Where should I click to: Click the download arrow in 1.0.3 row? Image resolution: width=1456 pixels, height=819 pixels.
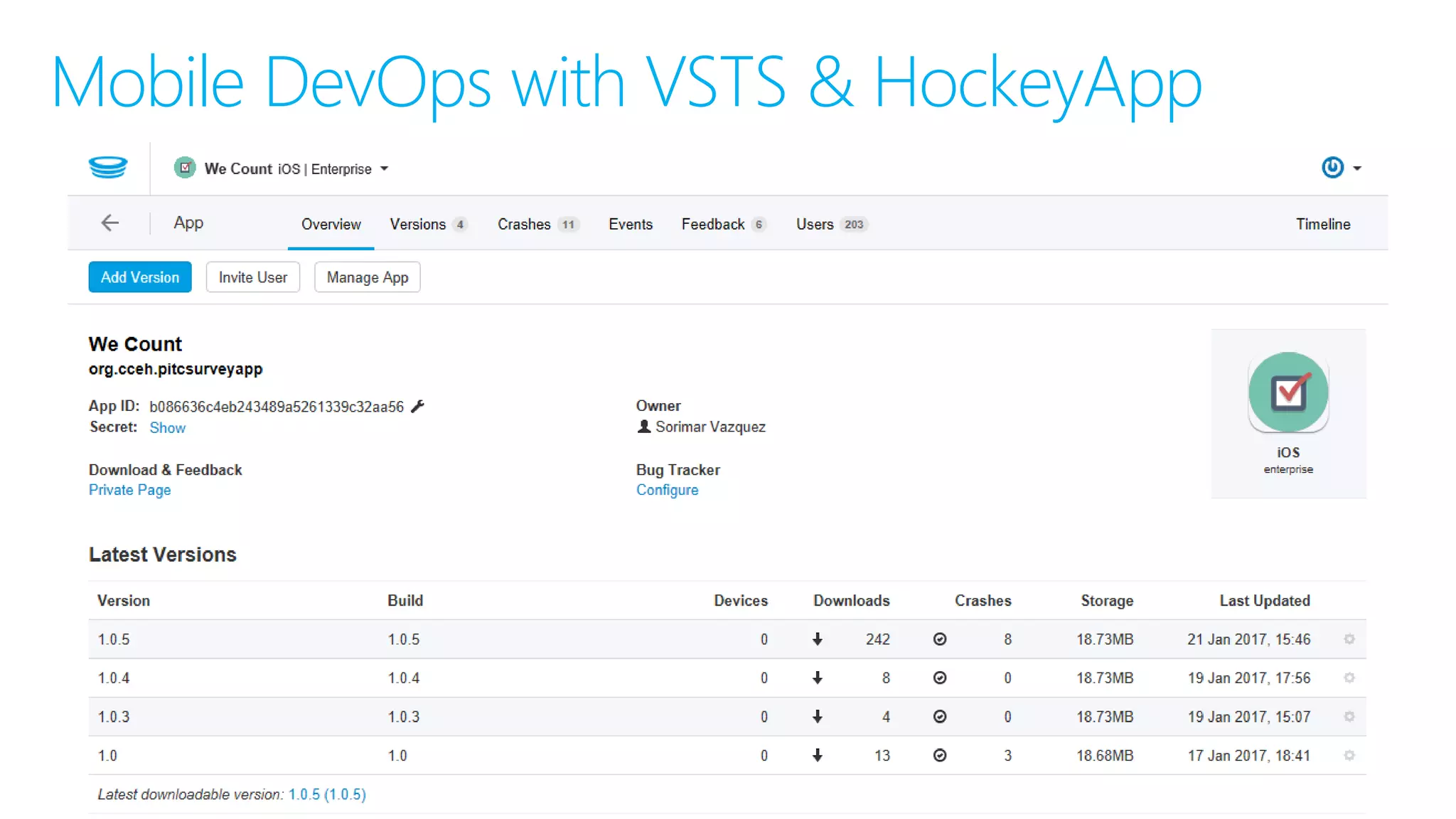(818, 717)
